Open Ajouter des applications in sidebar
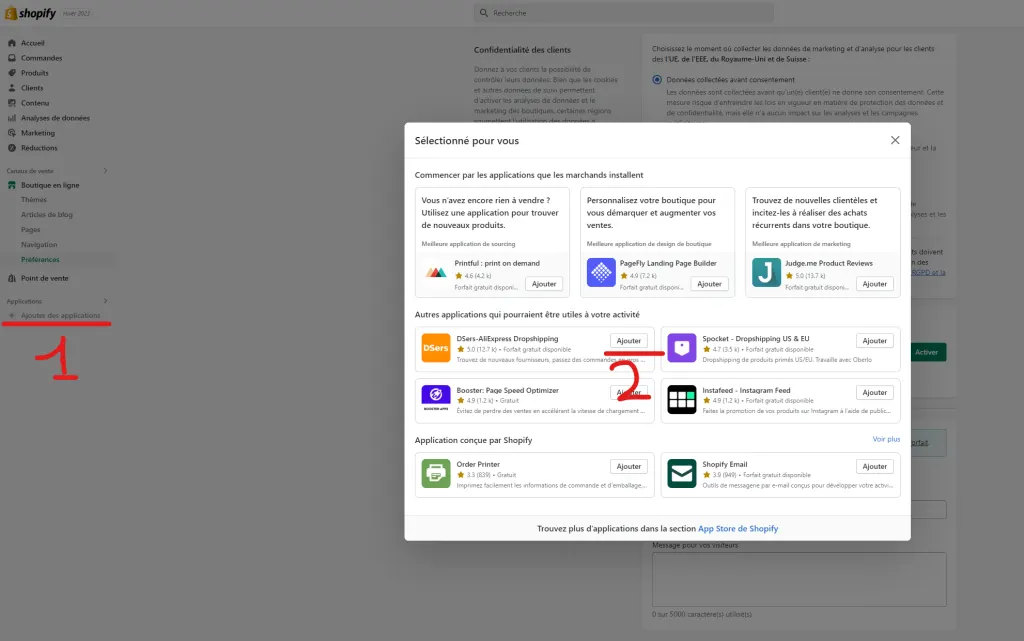This screenshot has width=1024, height=641. coord(60,315)
